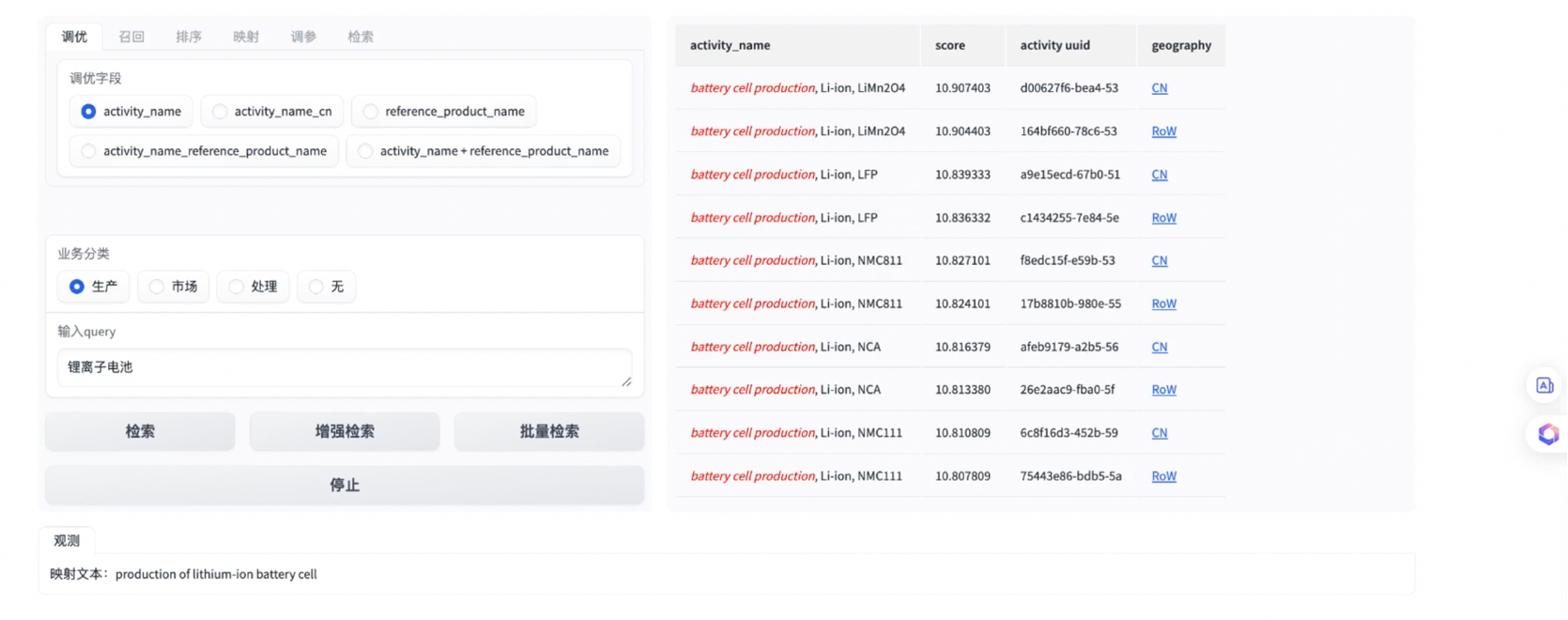1568x620 pixels.
Task: Select the activity_name_cn radio option
Action: [x=220, y=112]
